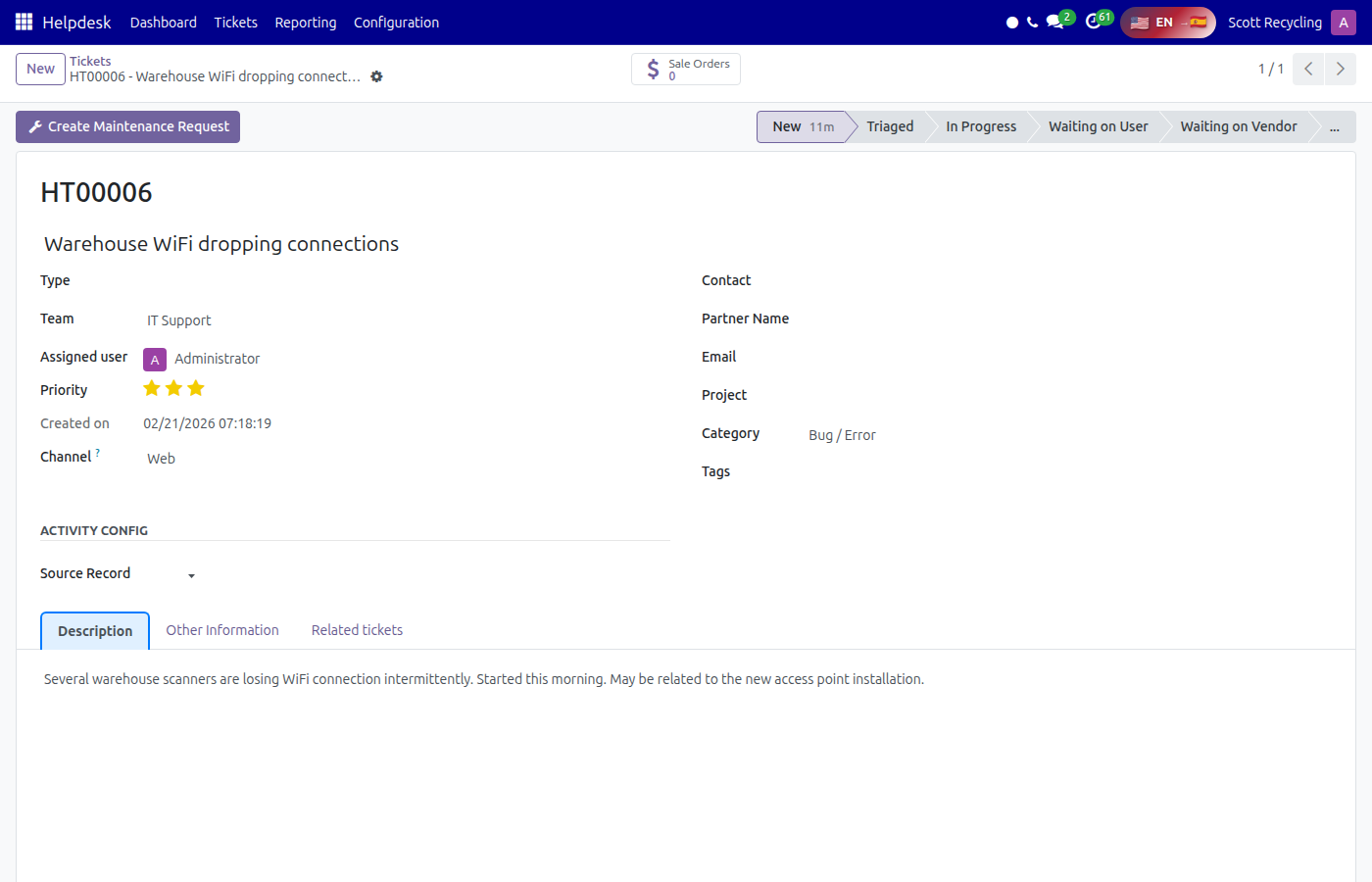The image size is (1372, 882).
Task: Open the Category field Bug / Error
Action: click(1068, 435)
